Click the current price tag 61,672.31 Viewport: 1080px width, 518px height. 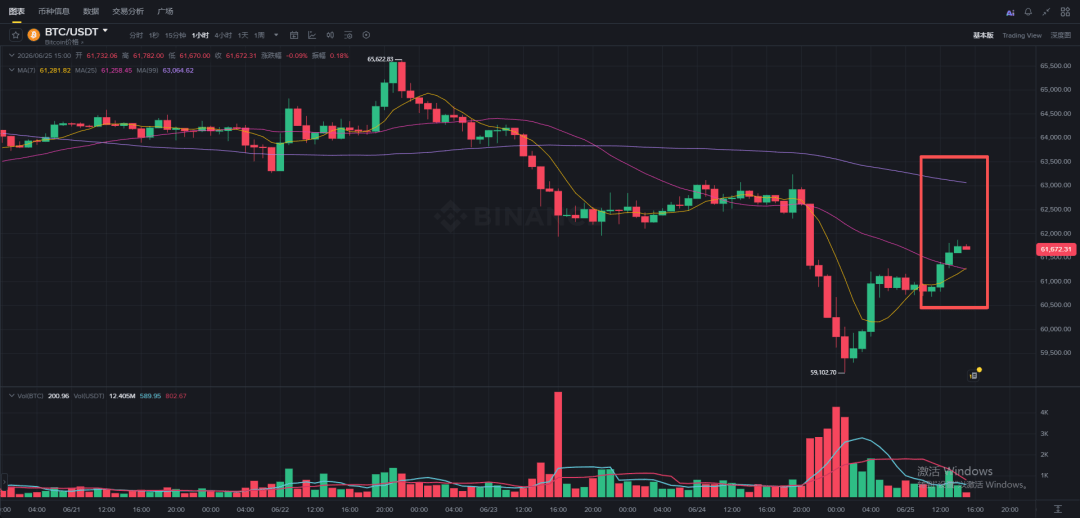click(x=1056, y=249)
